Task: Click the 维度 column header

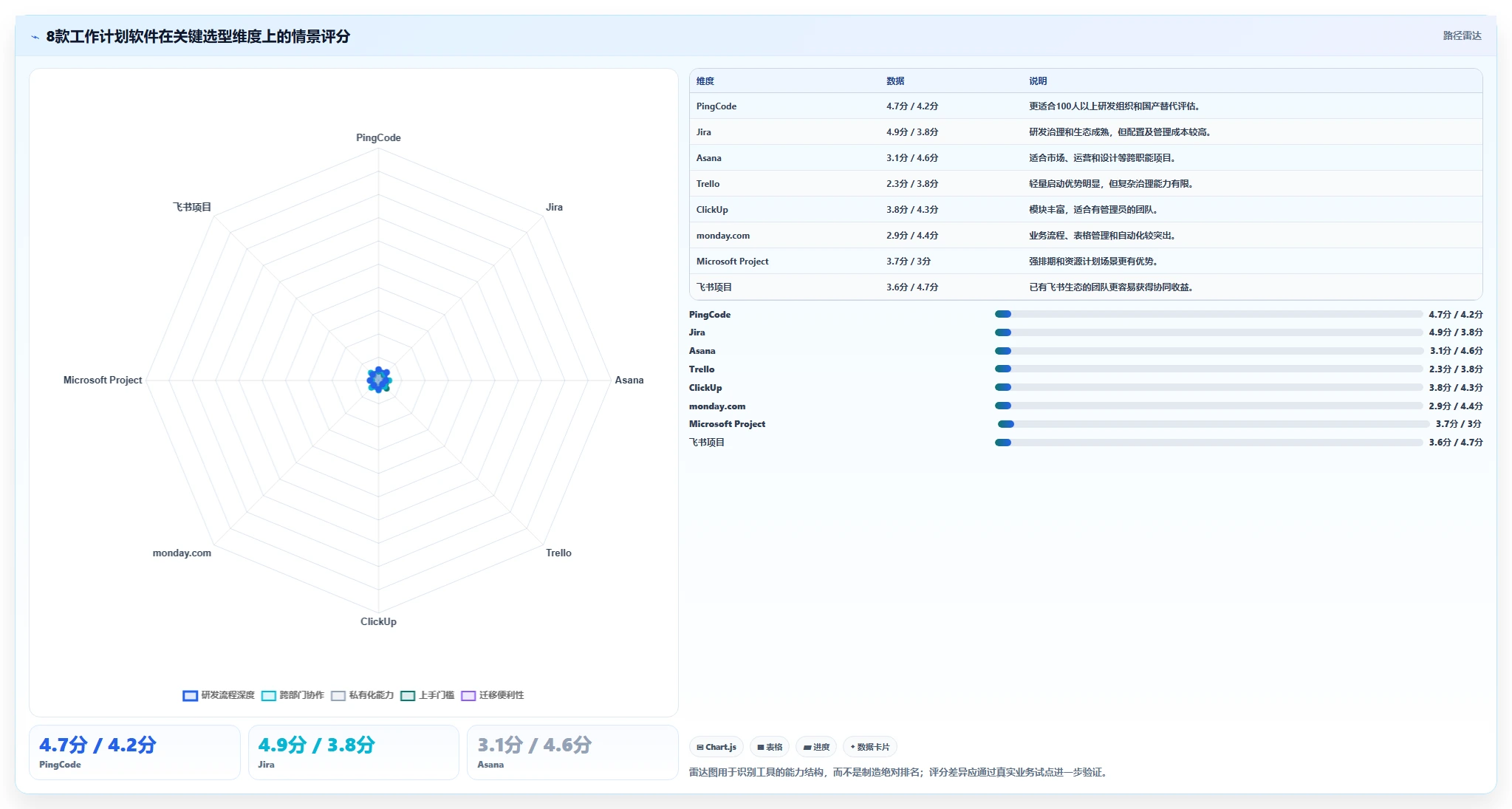Action: point(705,81)
